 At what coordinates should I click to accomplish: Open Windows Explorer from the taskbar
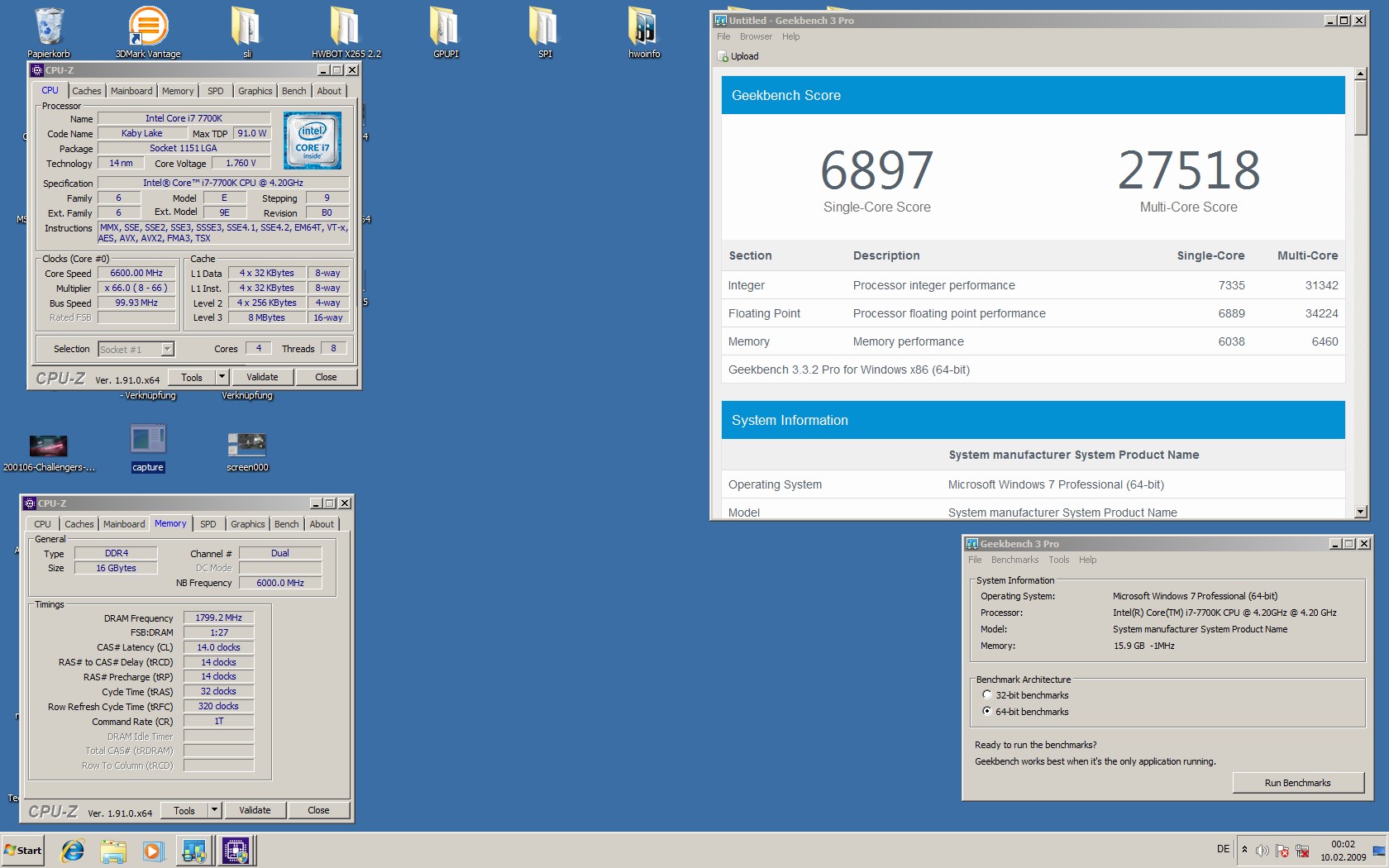click(113, 851)
